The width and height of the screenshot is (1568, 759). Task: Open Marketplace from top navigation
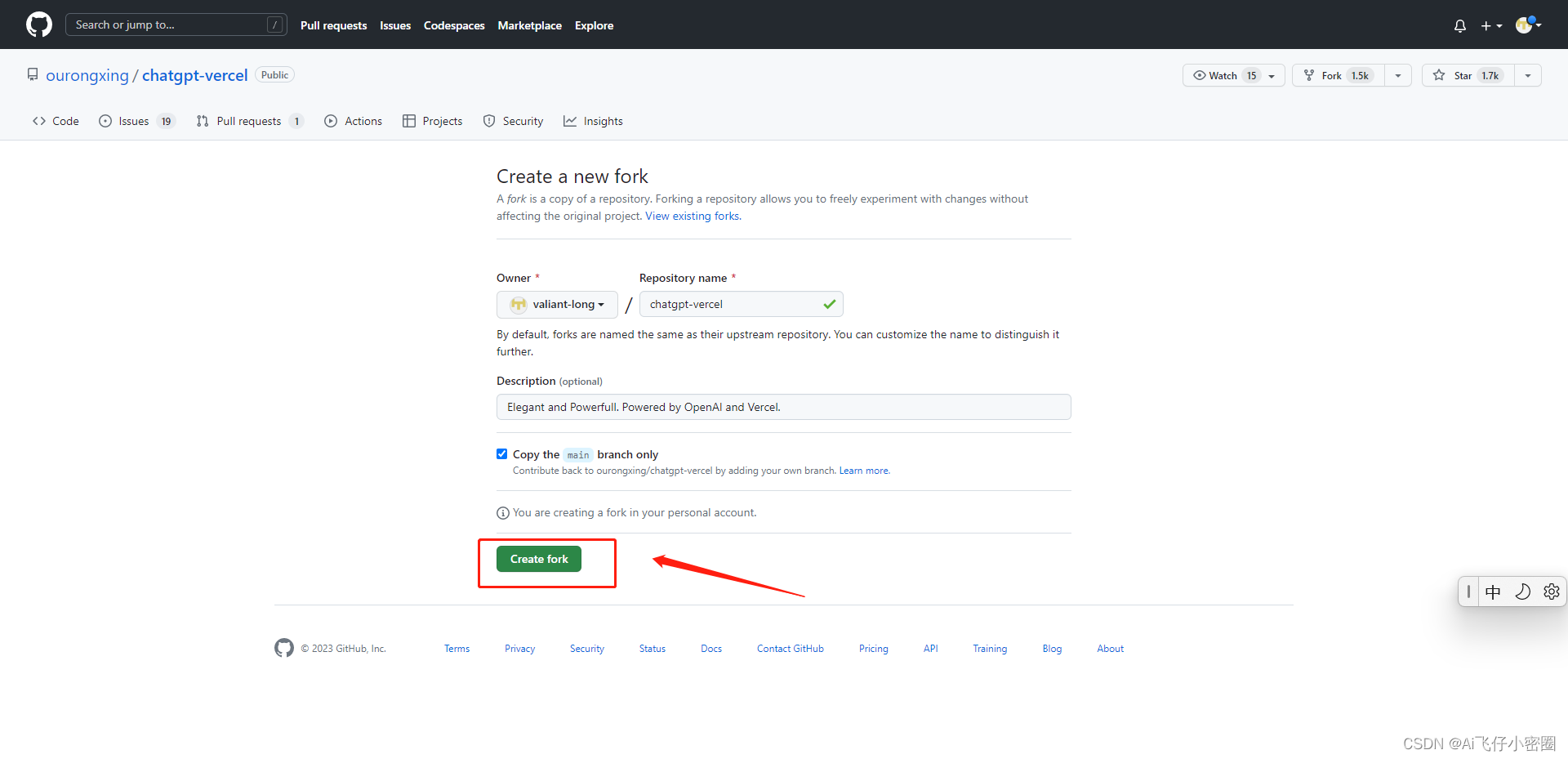529,25
